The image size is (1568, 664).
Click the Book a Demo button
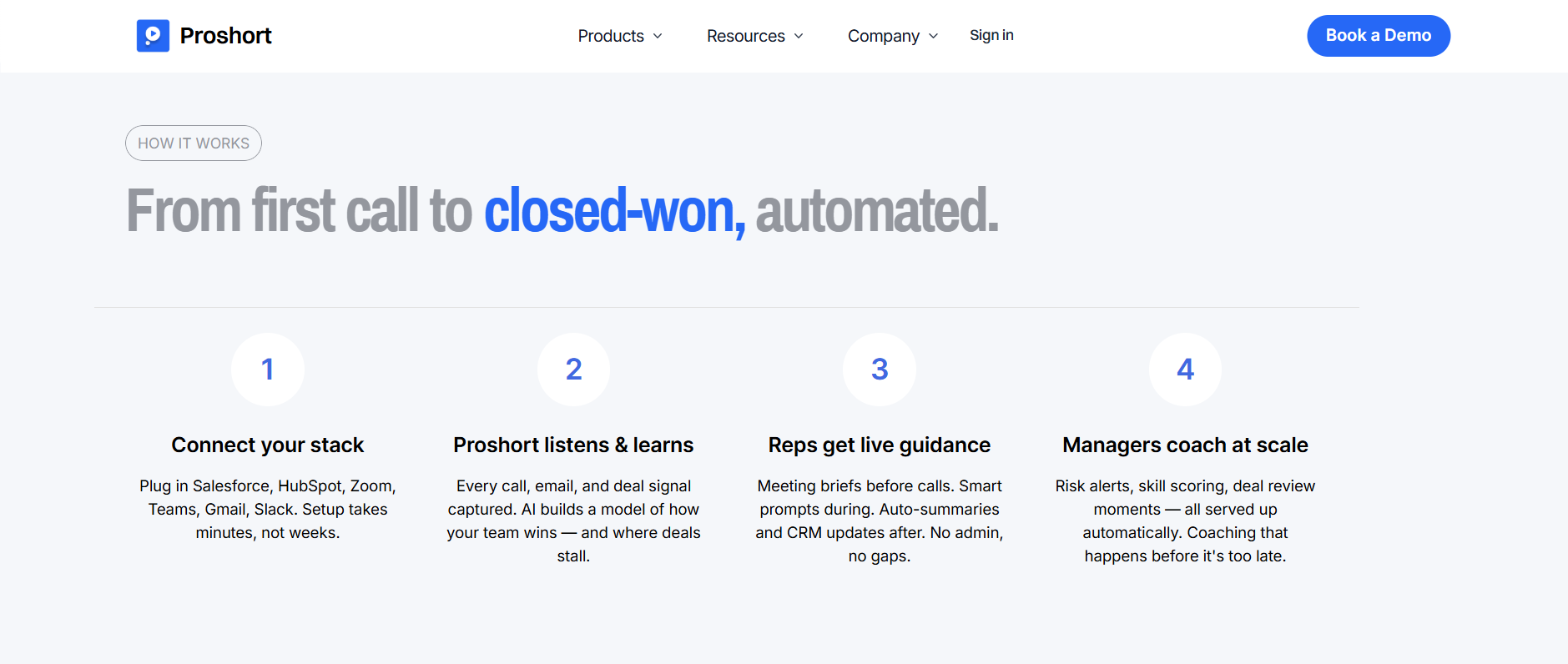tap(1379, 36)
